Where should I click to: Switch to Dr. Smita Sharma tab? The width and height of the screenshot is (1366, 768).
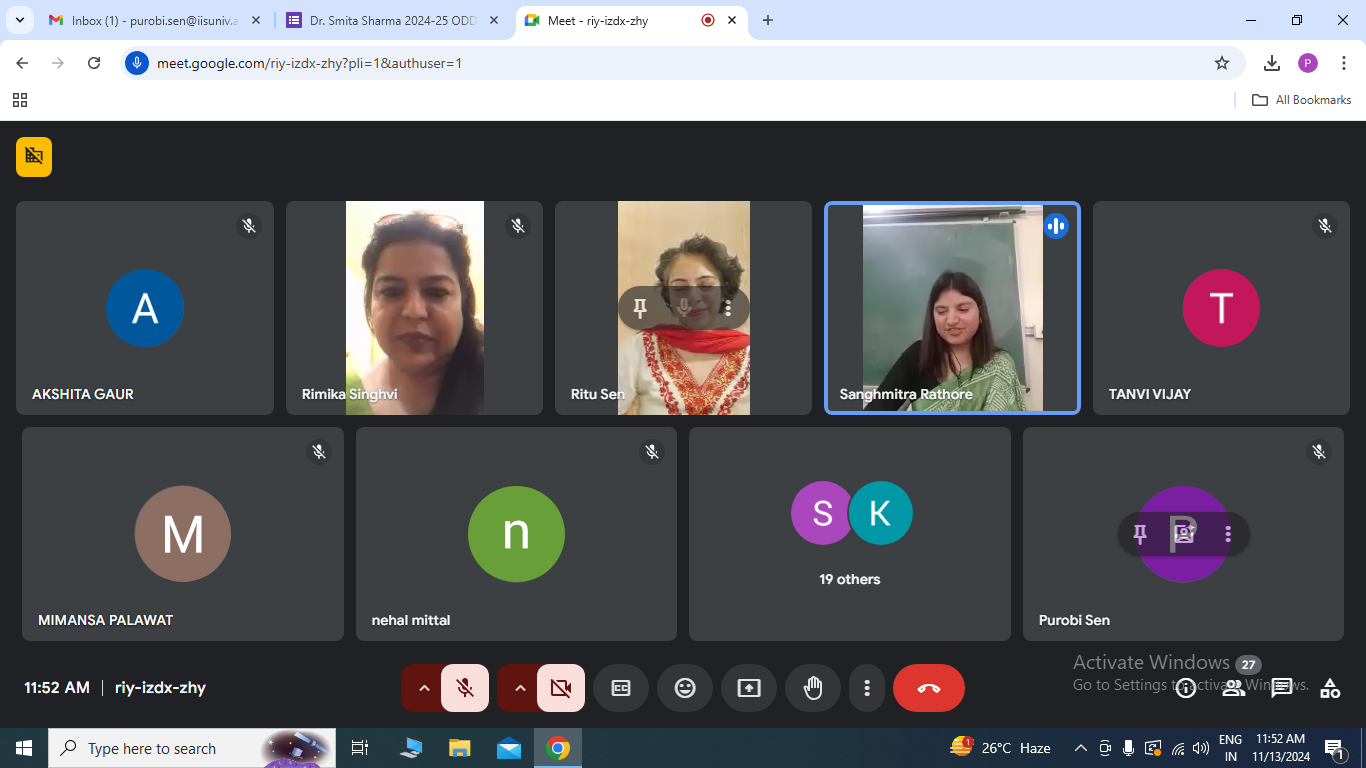[x=392, y=20]
